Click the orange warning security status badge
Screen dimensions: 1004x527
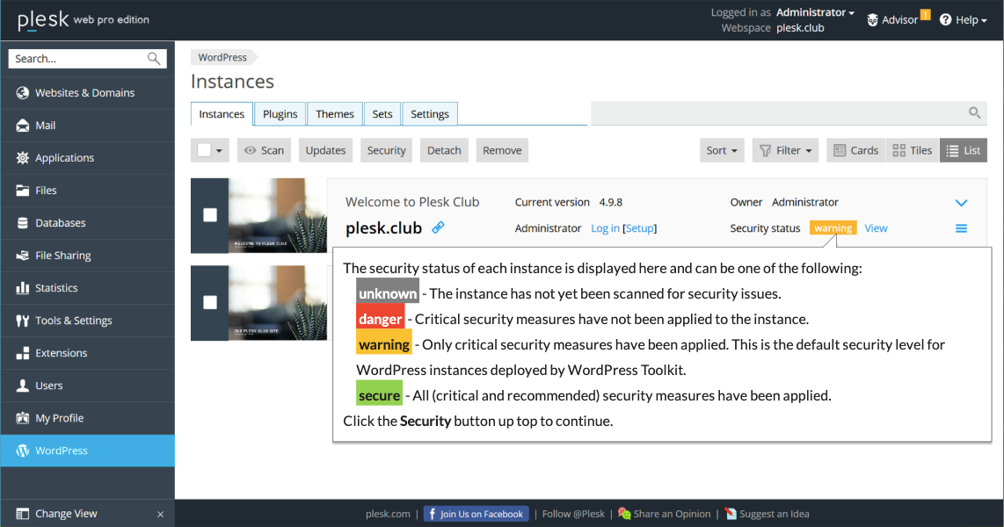click(833, 228)
